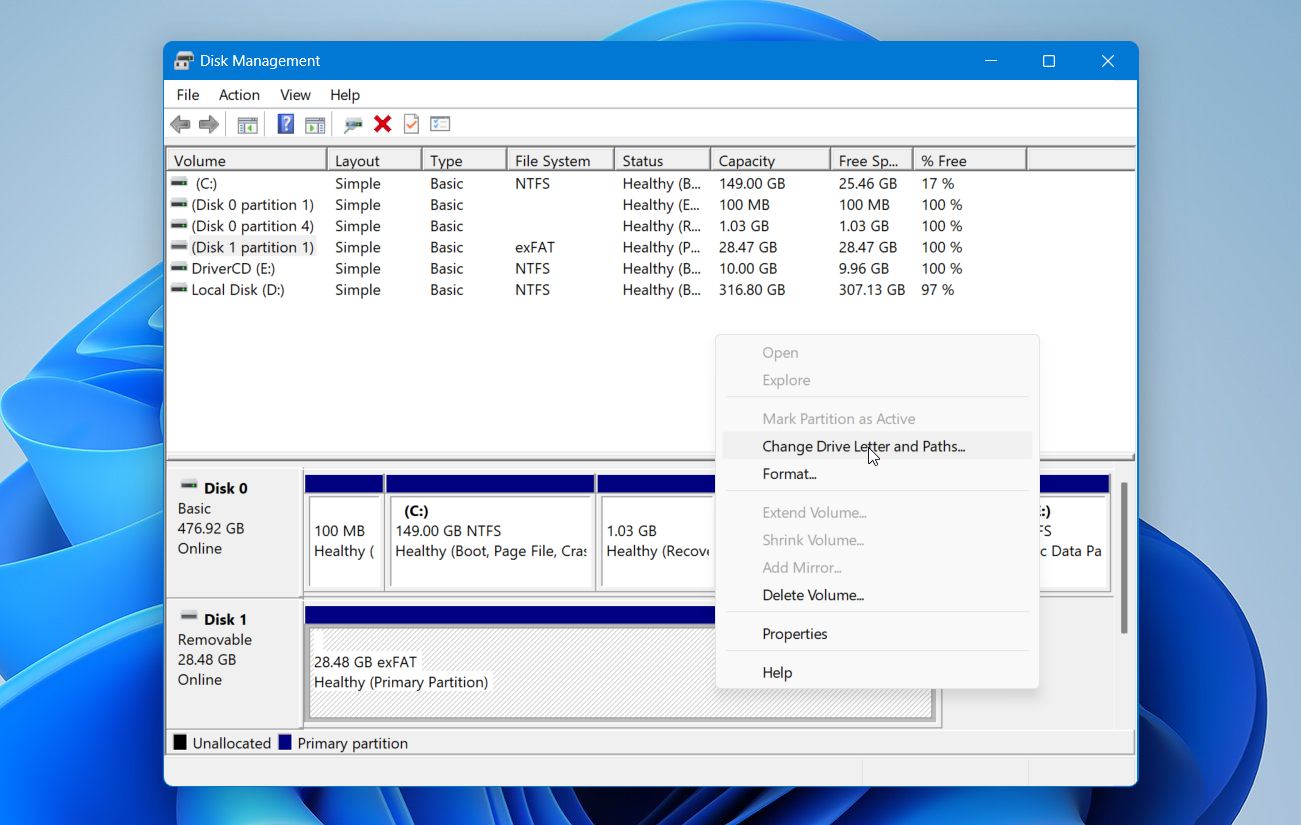Select the (Disk 0 partition 1) volume row
The height and width of the screenshot is (825, 1301).
650,205
